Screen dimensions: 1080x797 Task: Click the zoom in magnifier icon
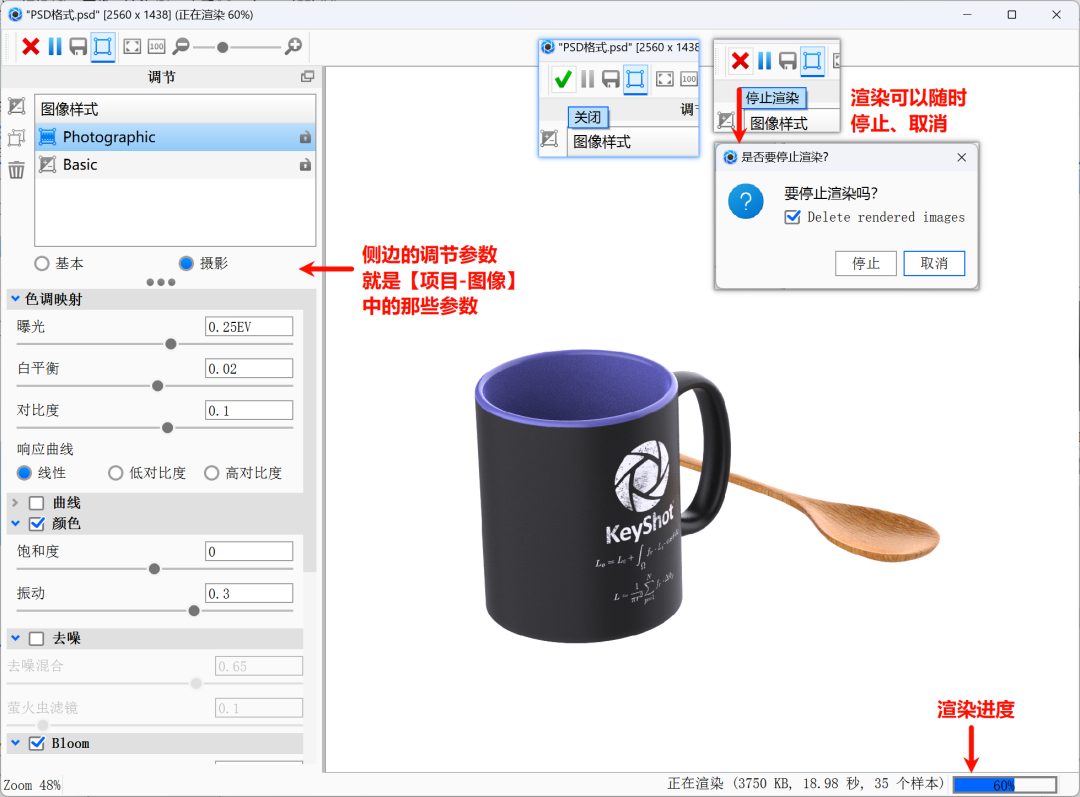pyautogui.click(x=293, y=47)
